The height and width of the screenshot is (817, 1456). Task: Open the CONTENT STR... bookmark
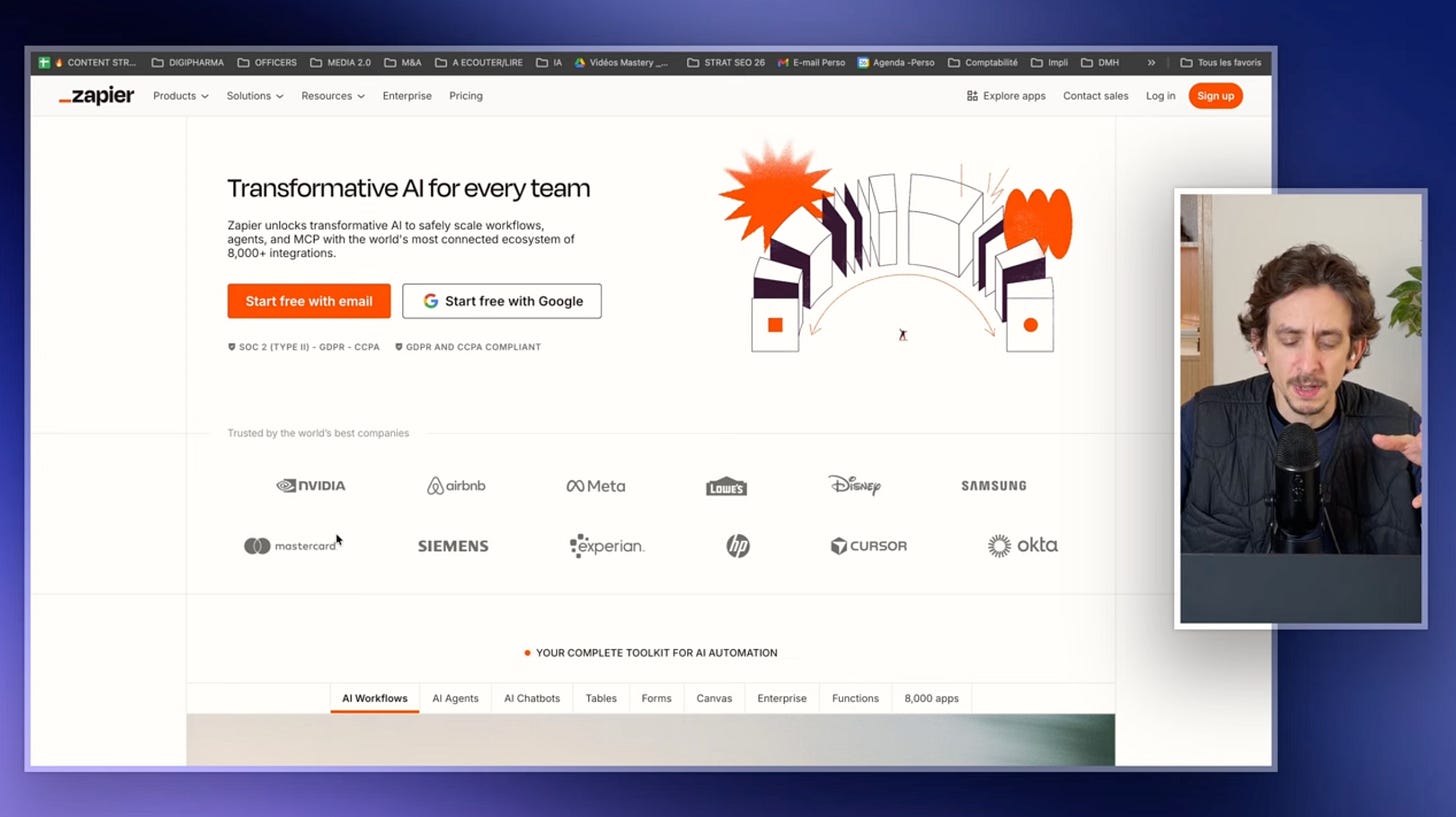coord(95,62)
